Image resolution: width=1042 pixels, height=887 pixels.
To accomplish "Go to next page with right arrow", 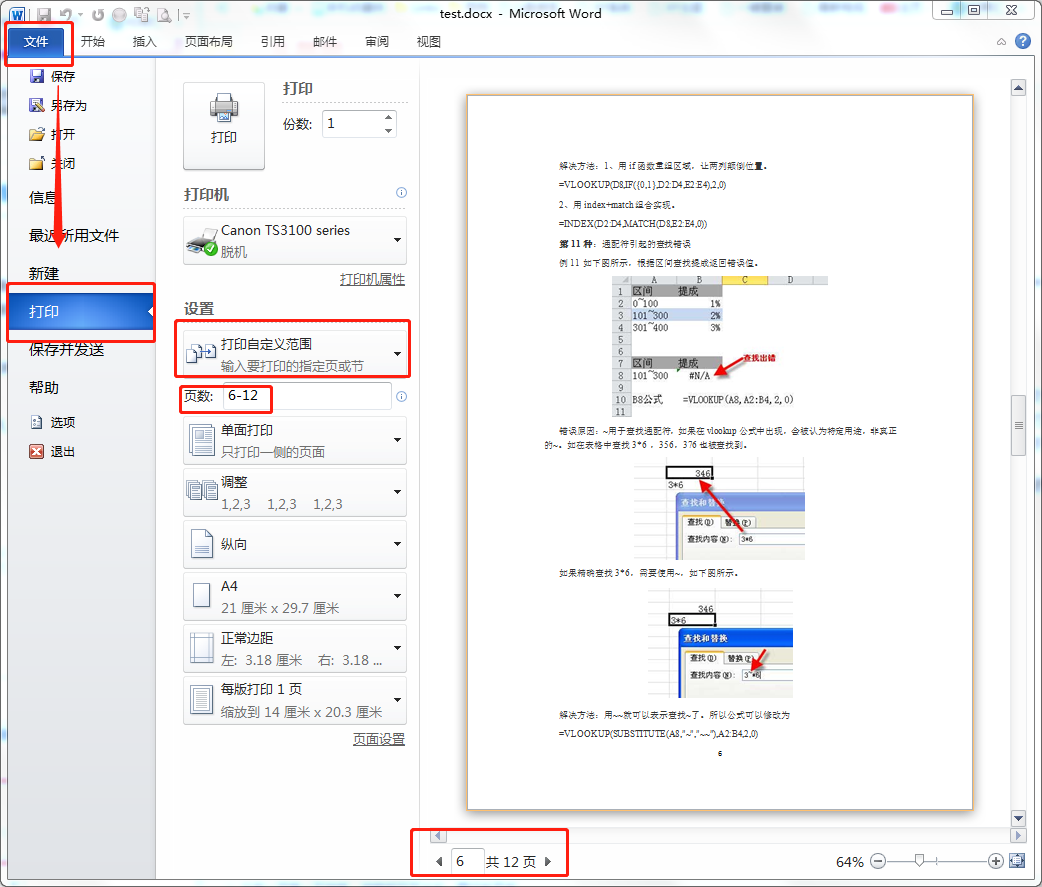I will [x=548, y=861].
